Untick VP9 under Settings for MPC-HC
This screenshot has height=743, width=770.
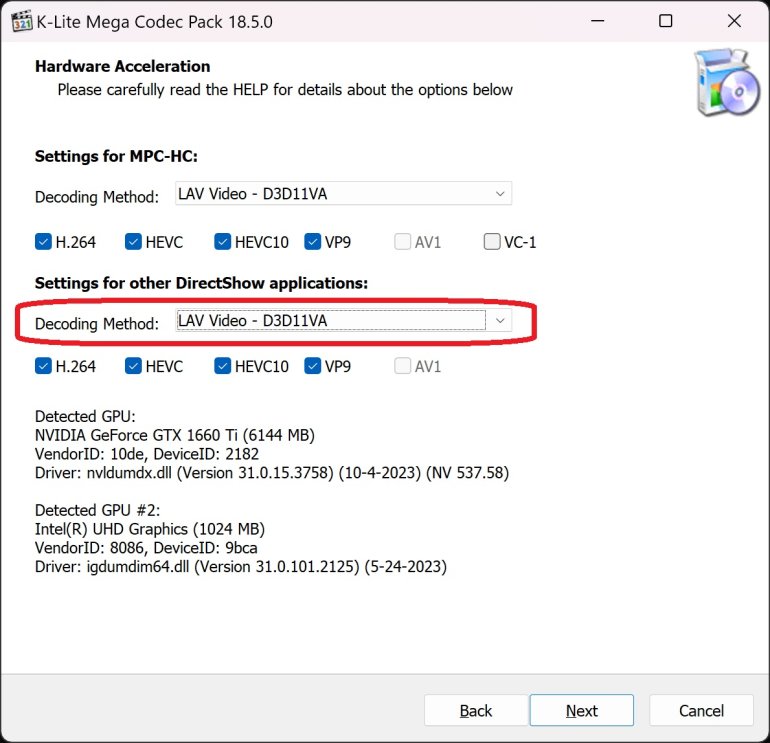click(x=312, y=241)
